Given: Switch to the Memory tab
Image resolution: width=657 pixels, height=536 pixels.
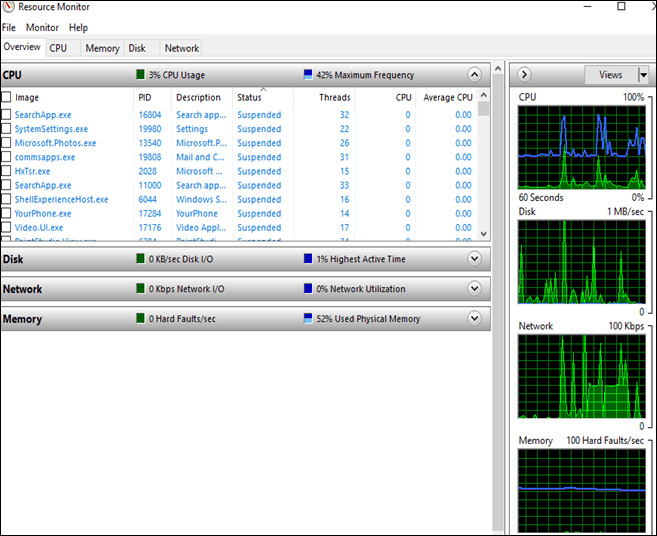Looking at the screenshot, I should (x=103, y=48).
